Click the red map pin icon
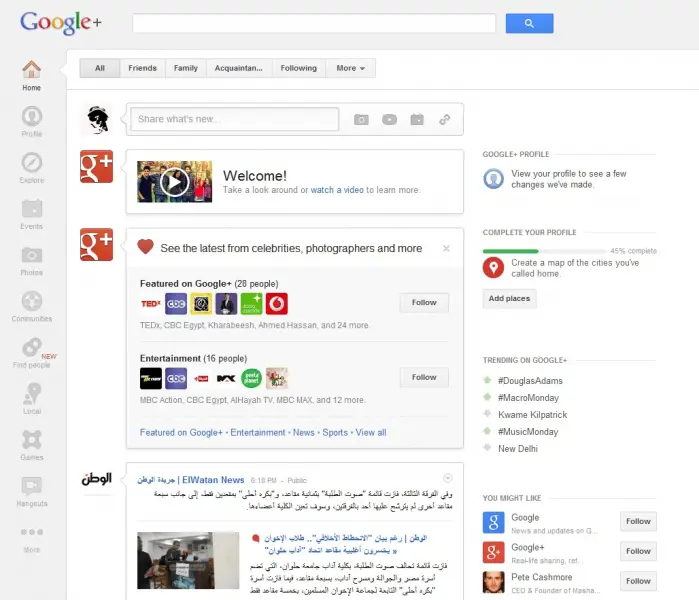Screen dimensions: 699x600 coord(493,267)
